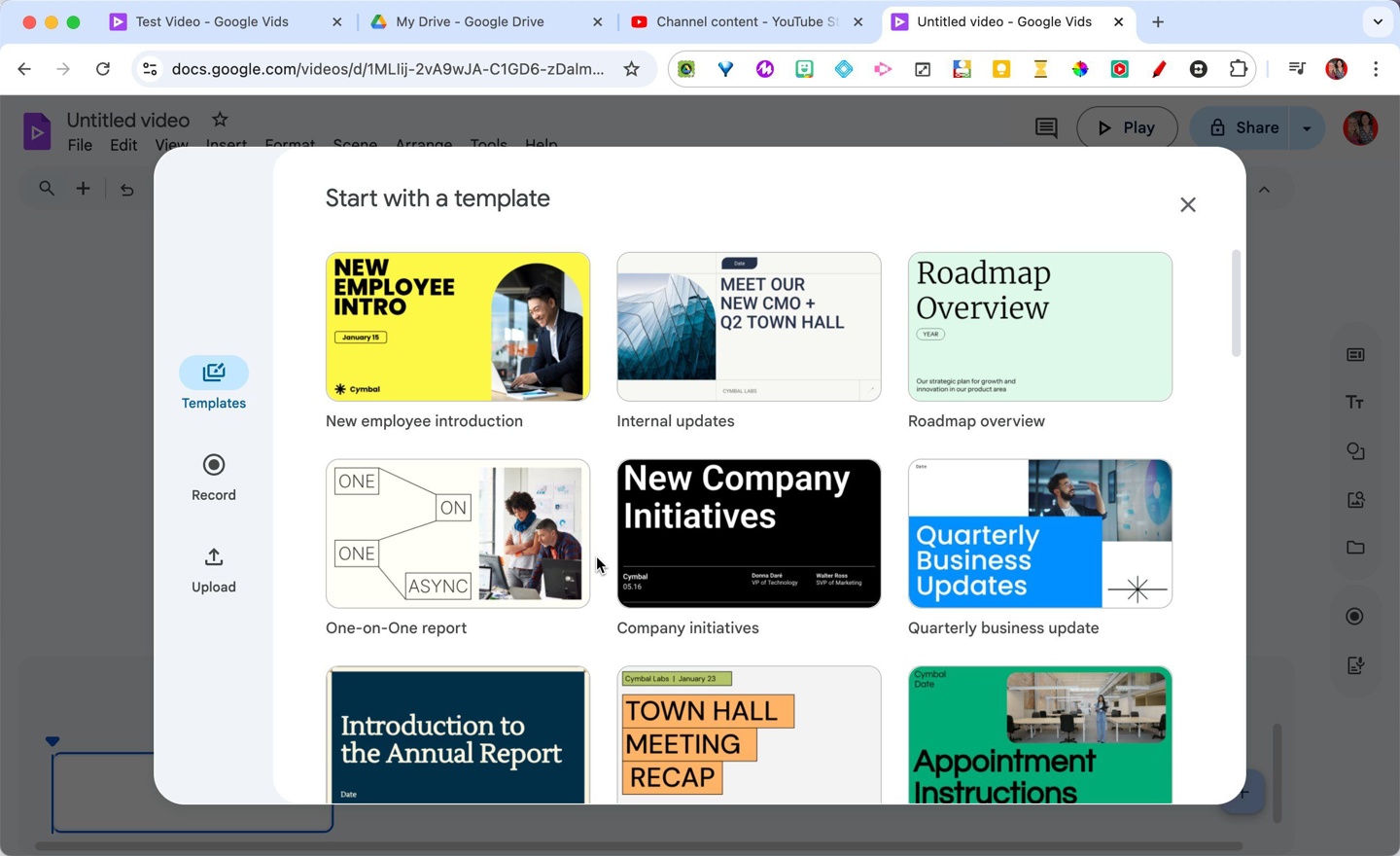The image size is (1400, 856).
Task: Click the Play button
Action: (1126, 127)
